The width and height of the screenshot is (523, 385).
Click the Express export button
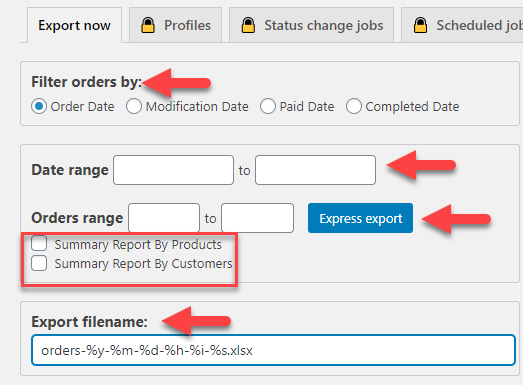click(x=361, y=218)
